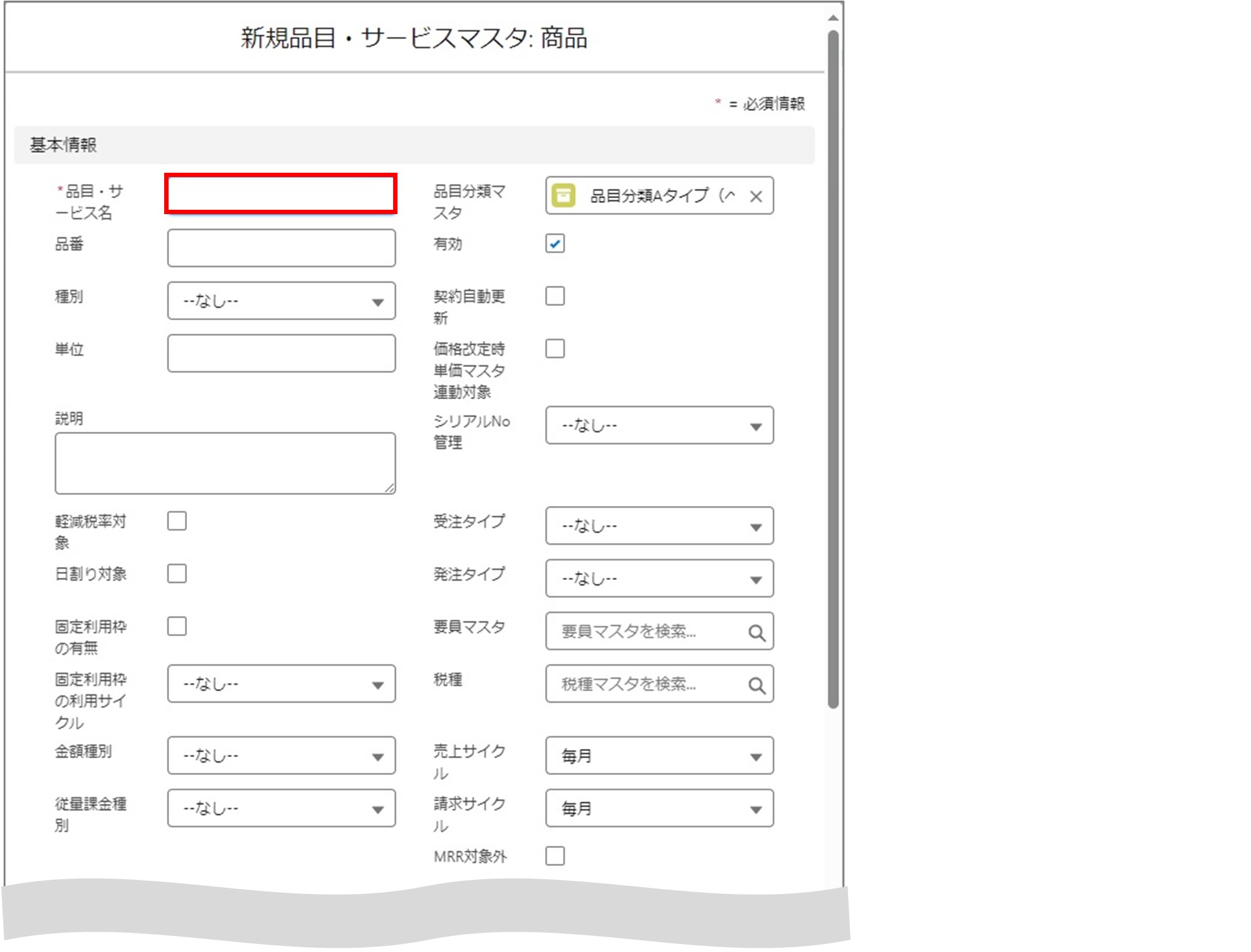Click the 説明 textarea resize handle
Viewport: 1251px width, 952px height.
click(389, 488)
